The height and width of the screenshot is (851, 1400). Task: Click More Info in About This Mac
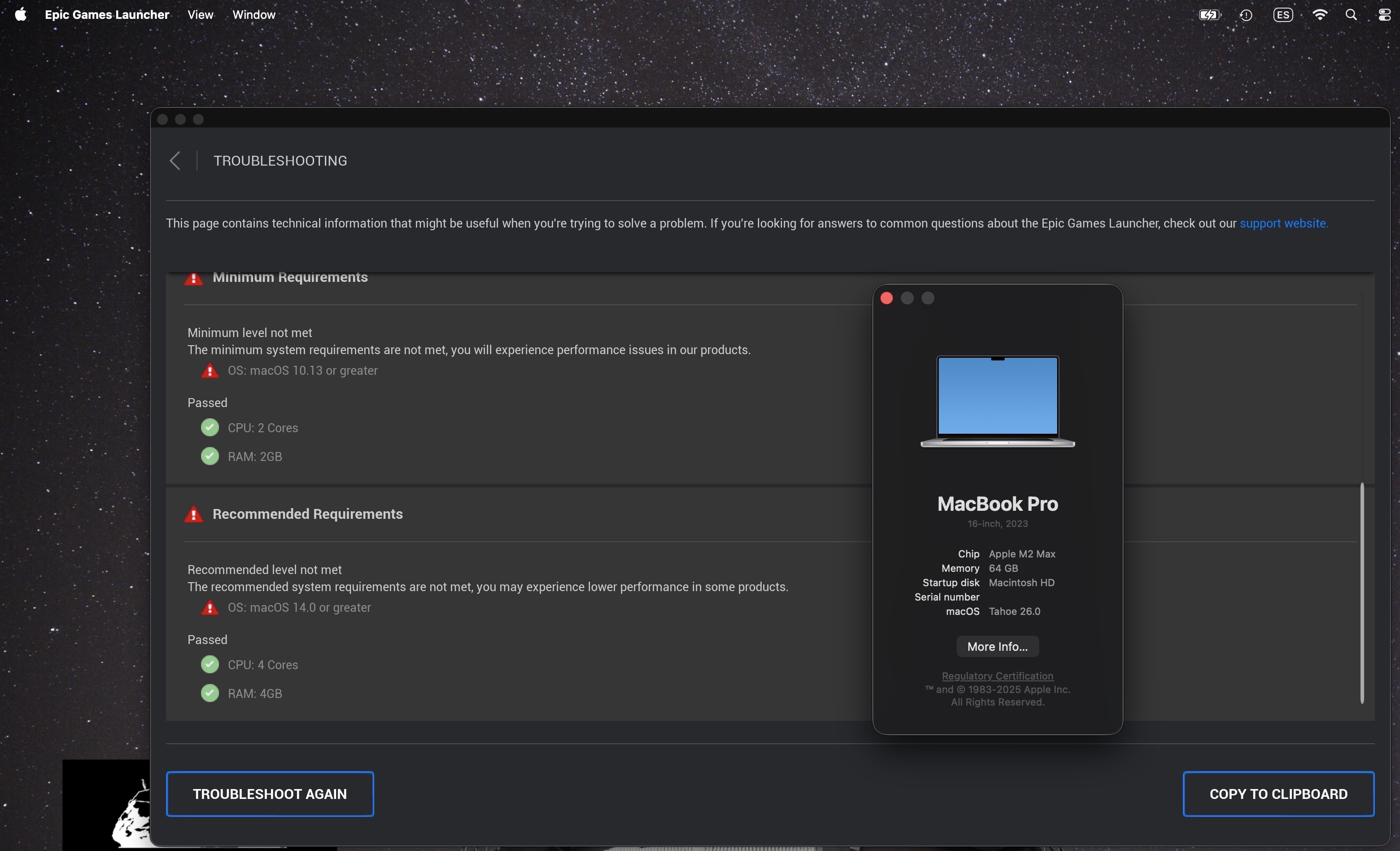point(997,647)
